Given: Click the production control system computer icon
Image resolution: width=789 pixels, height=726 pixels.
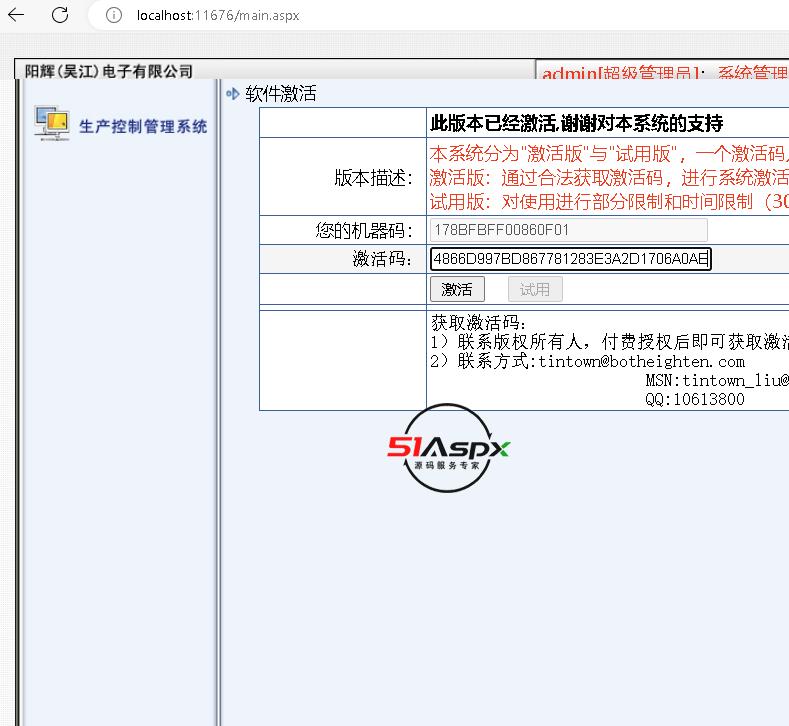Looking at the screenshot, I should point(52,123).
